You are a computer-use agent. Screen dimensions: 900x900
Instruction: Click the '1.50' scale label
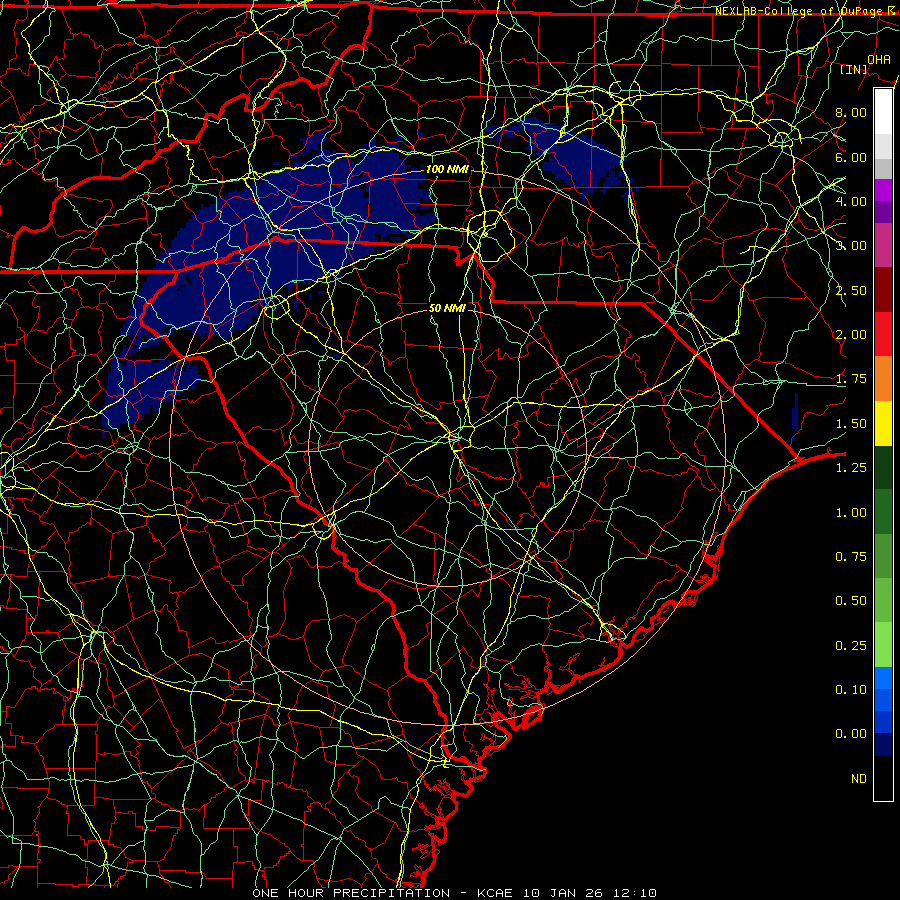851,424
